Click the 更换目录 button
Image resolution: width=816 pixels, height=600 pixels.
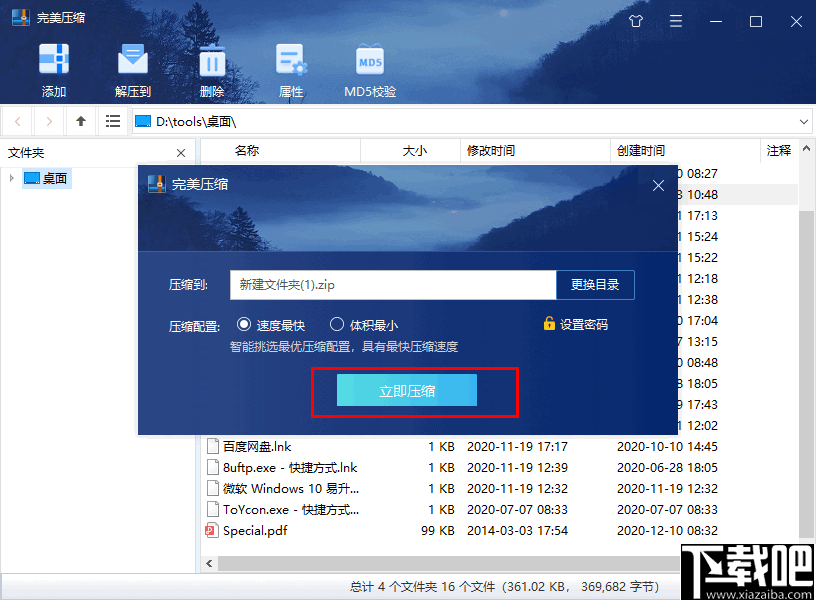595,285
